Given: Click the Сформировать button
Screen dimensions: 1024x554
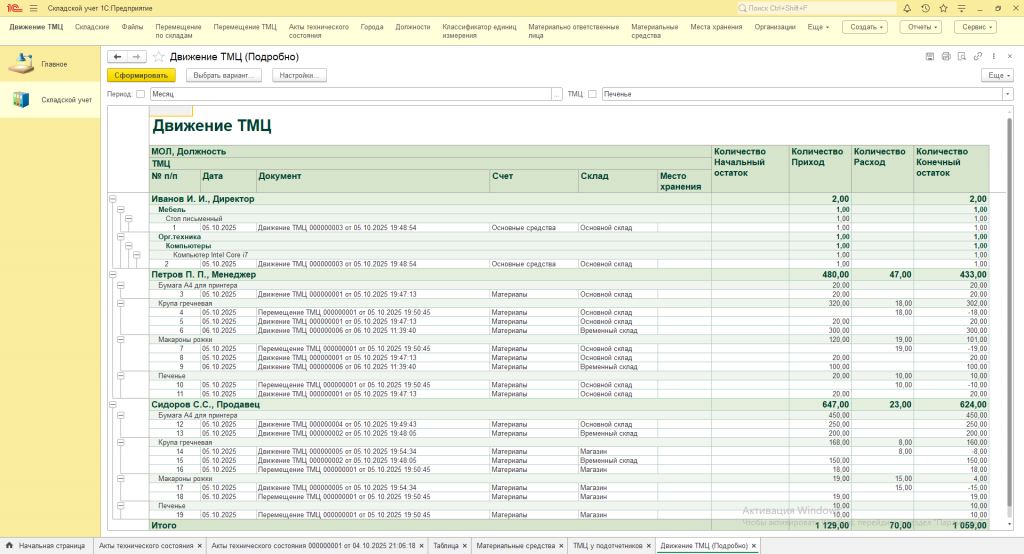Looking at the screenshot, I should [141, 75].
